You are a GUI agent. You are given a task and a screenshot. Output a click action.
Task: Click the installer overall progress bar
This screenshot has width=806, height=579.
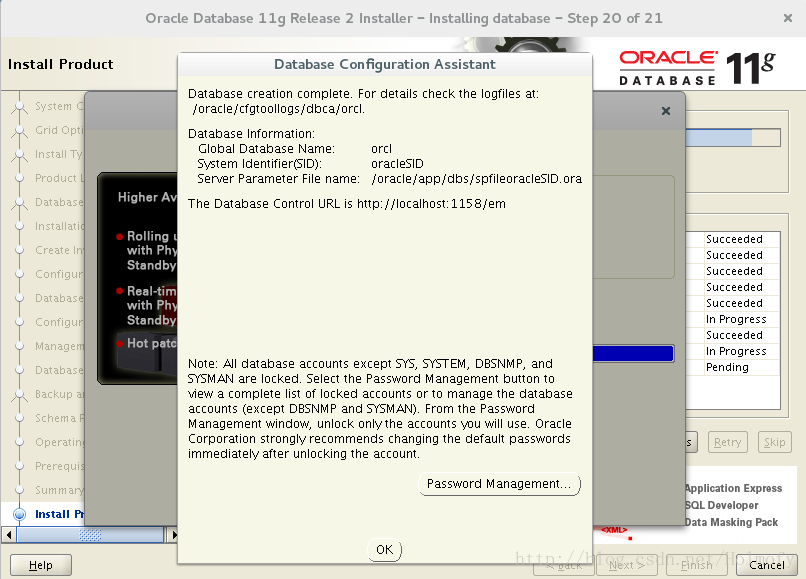tap(732, 138)
